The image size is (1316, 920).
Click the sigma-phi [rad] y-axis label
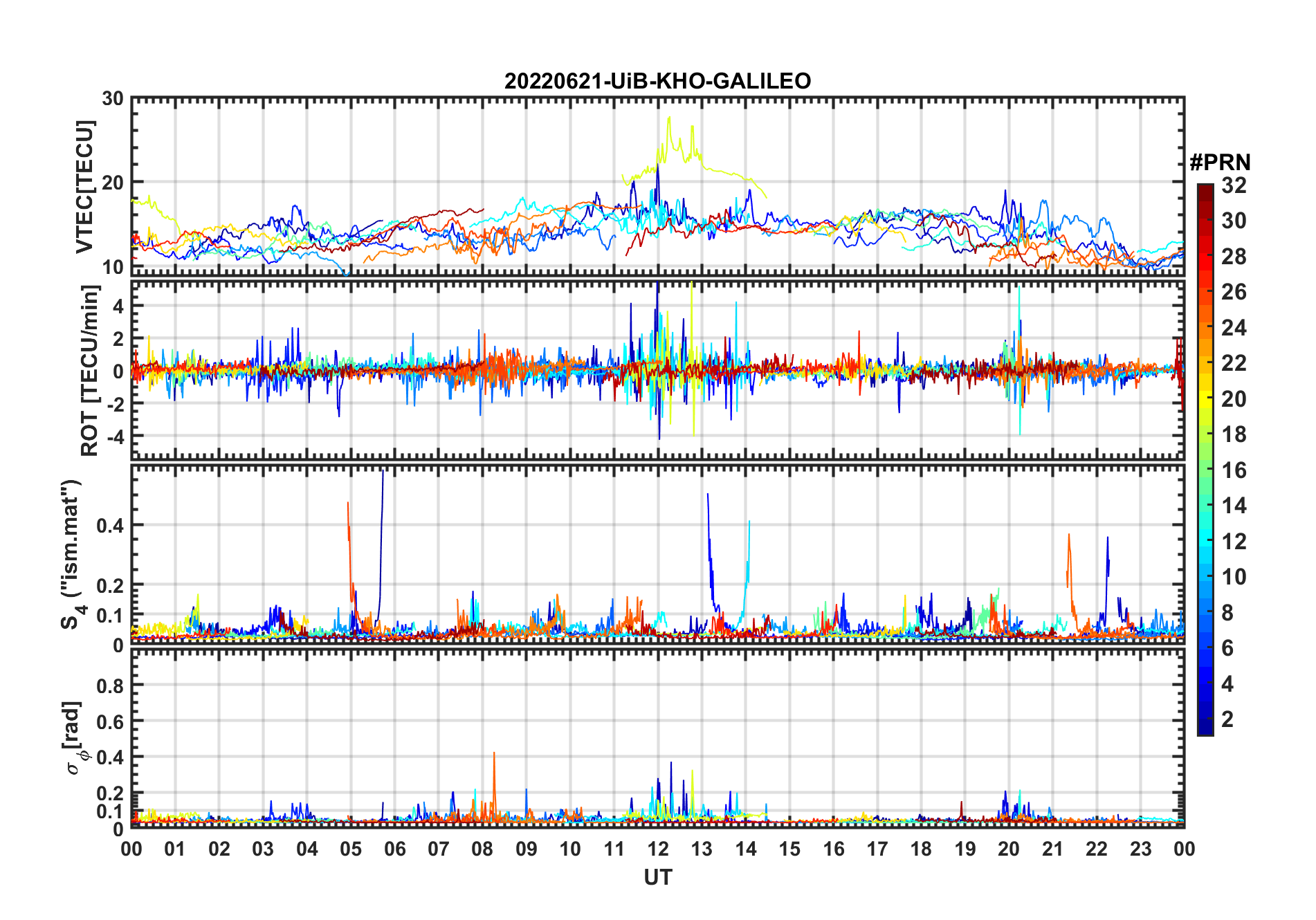(74, 738)
